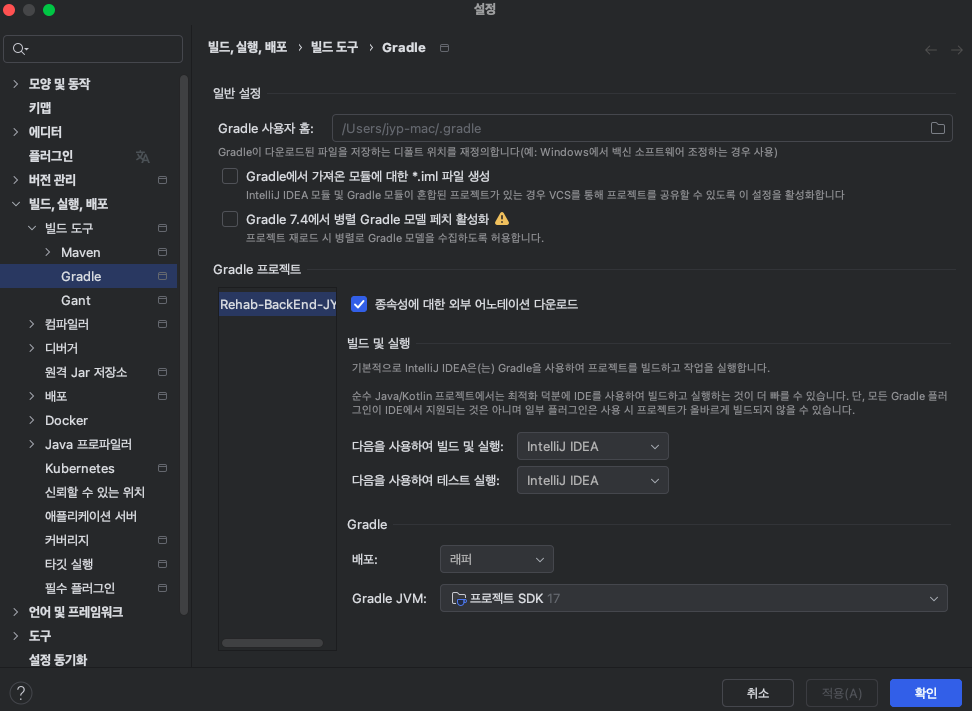Select 플러그인 in the settings tree
The width and height of the screenshot is (972, 711).
(51, 156)
